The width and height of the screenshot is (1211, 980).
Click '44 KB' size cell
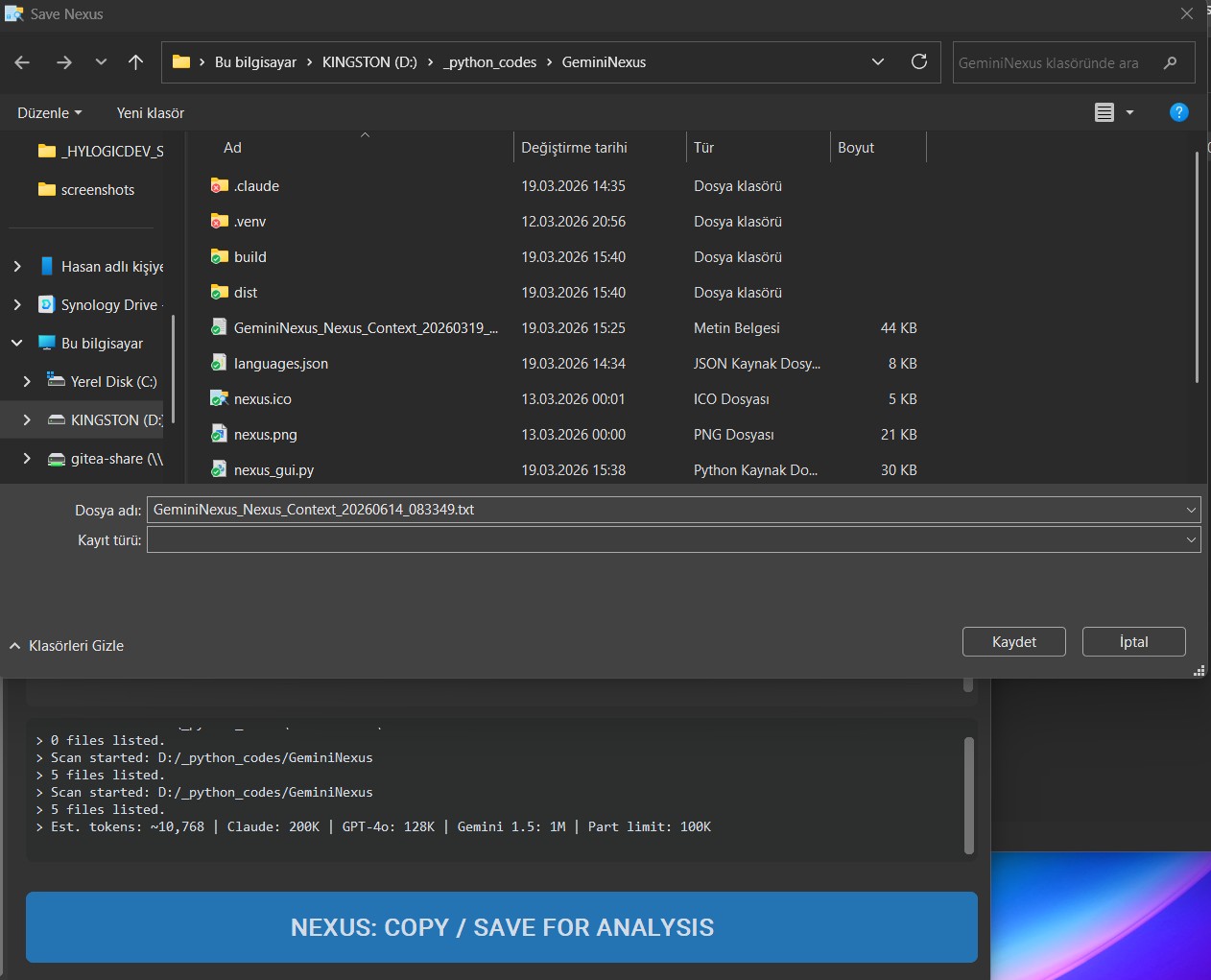(899, 328)
